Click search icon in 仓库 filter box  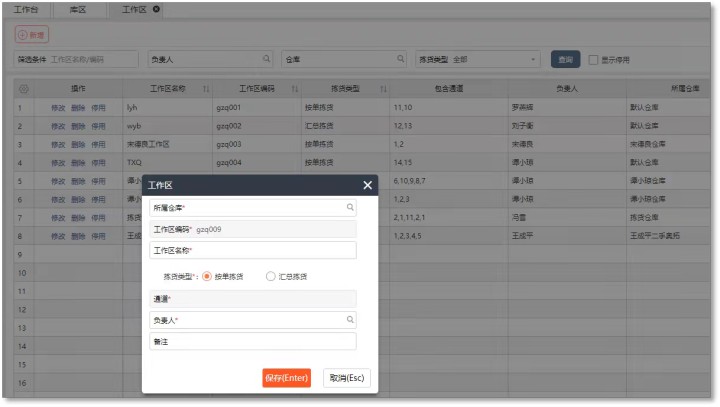point(401,59)
